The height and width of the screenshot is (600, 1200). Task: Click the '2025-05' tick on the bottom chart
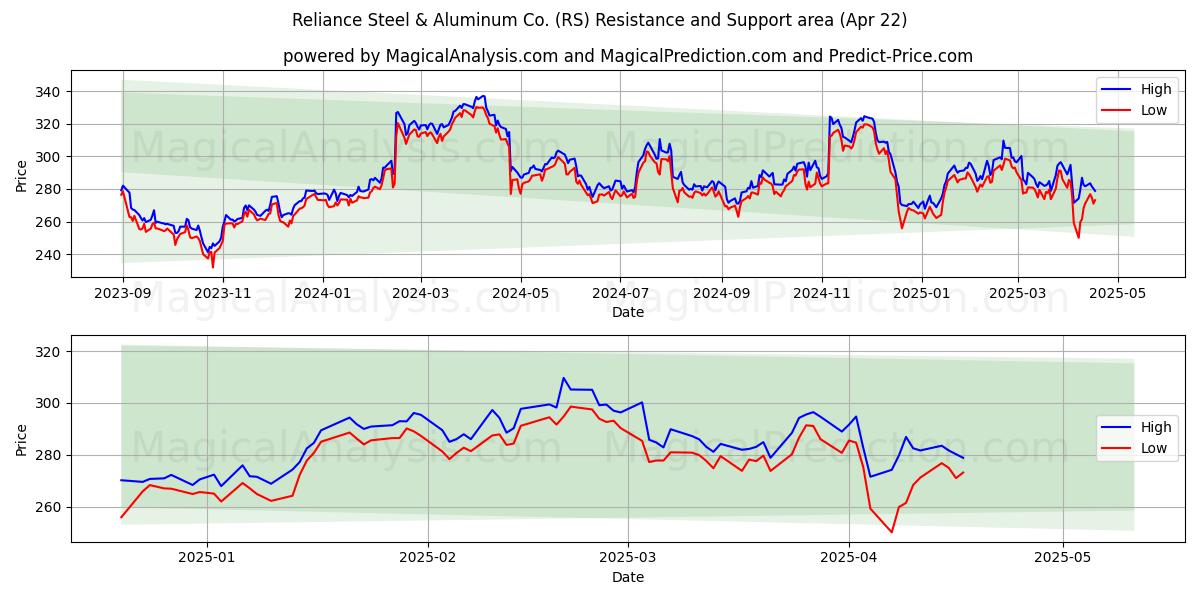1063,558
